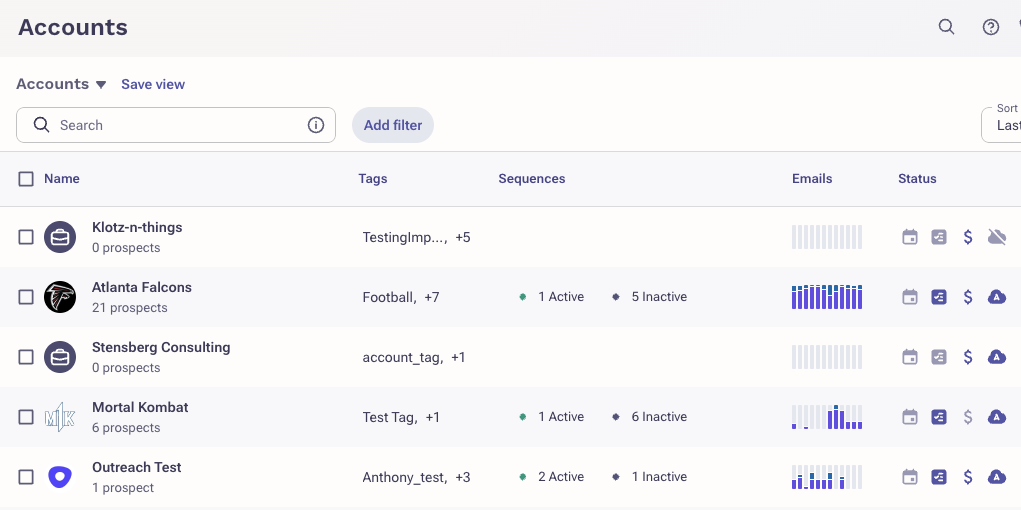Image resolution: width=1021 pixels, height=510 pixels.
Task: Select the Mortal Kombat row checkbox
Action: [x=26, y=417]
